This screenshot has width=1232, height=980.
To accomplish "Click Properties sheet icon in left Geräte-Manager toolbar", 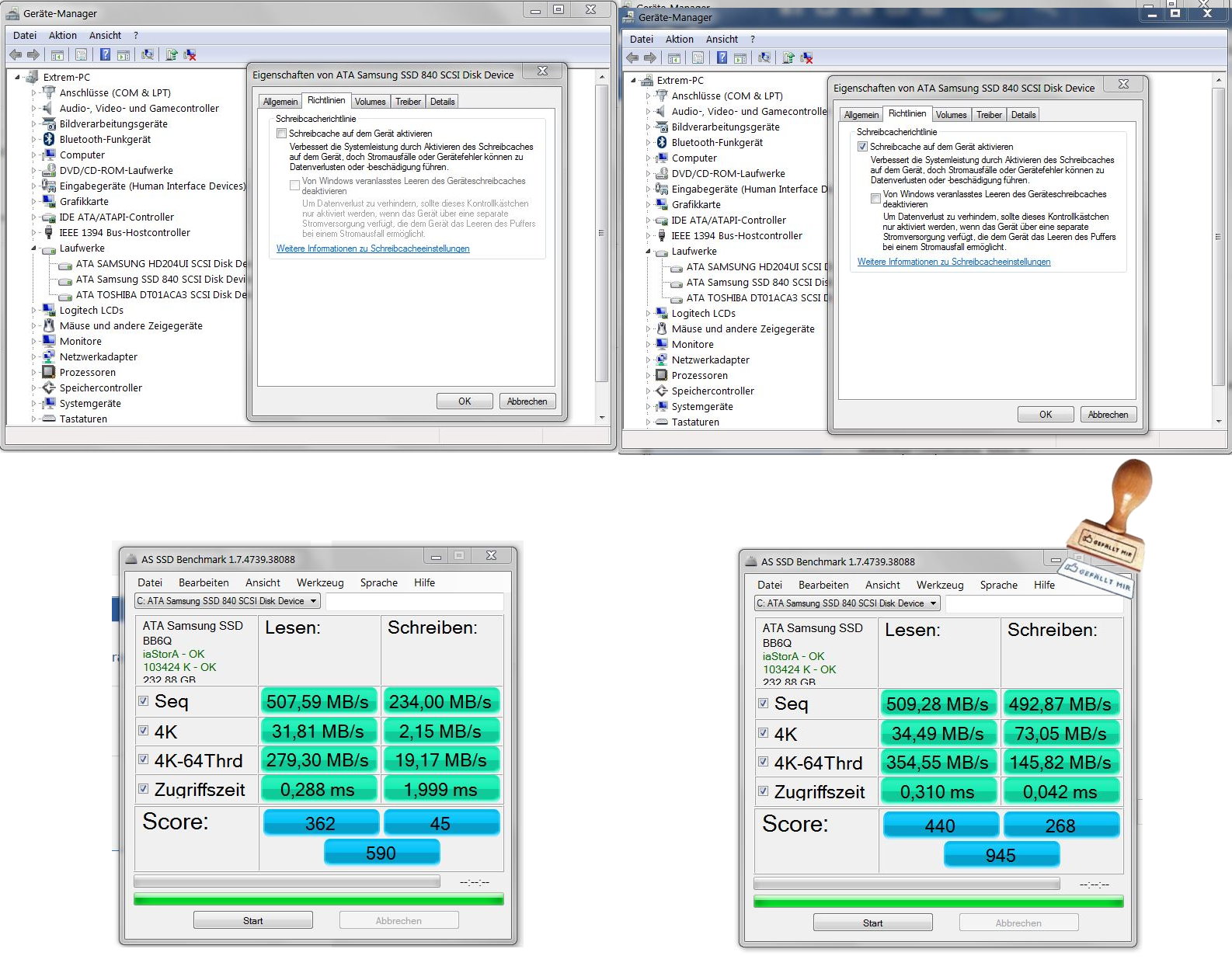I will tap(81, 55).
